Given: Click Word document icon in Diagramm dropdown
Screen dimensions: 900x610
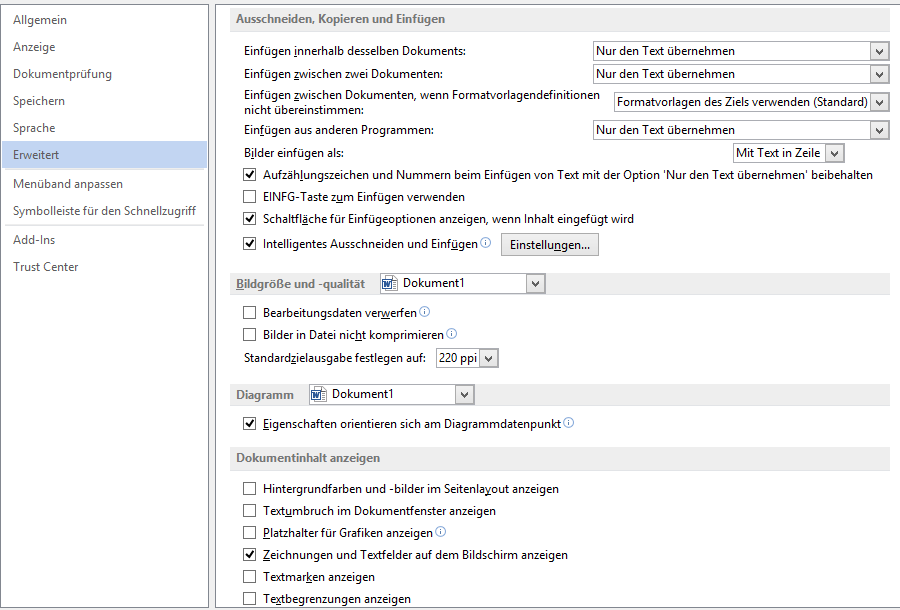Looking at the screenshot, I should tap(319, 395).
